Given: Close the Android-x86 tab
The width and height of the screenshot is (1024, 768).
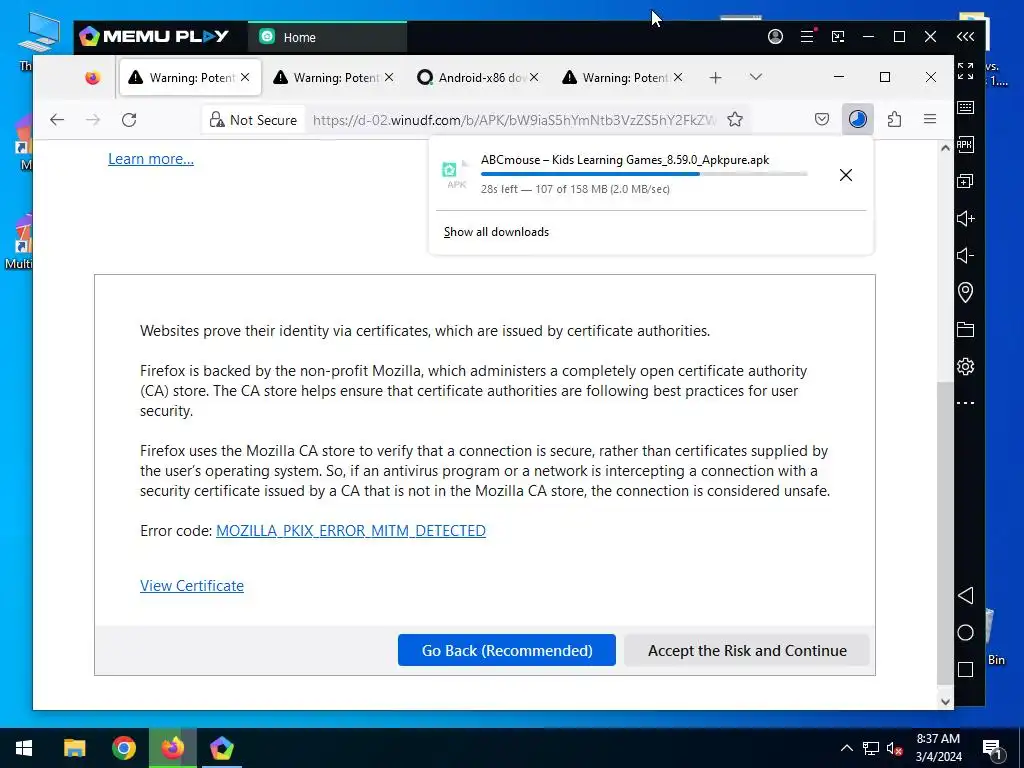Looking at the screenshot, I should click(x=534, y=77).
